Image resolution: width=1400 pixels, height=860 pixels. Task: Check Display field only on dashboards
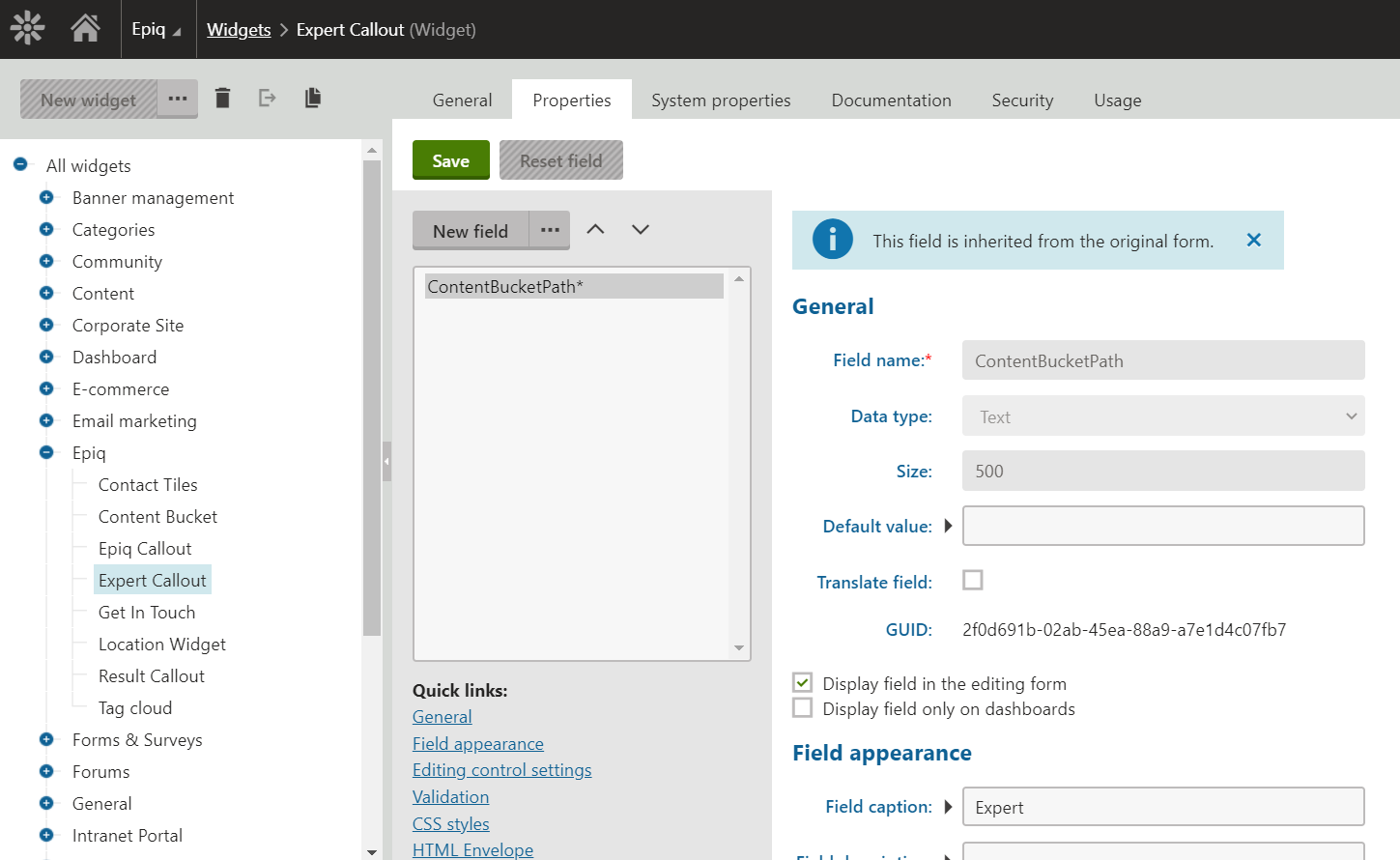click(x=802, y=708)
